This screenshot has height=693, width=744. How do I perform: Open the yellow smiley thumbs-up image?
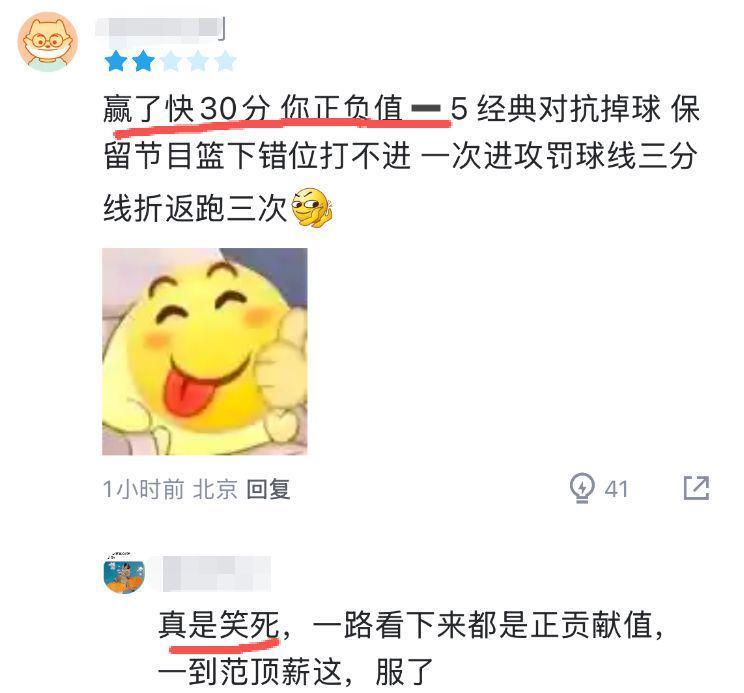pos(205,351)
